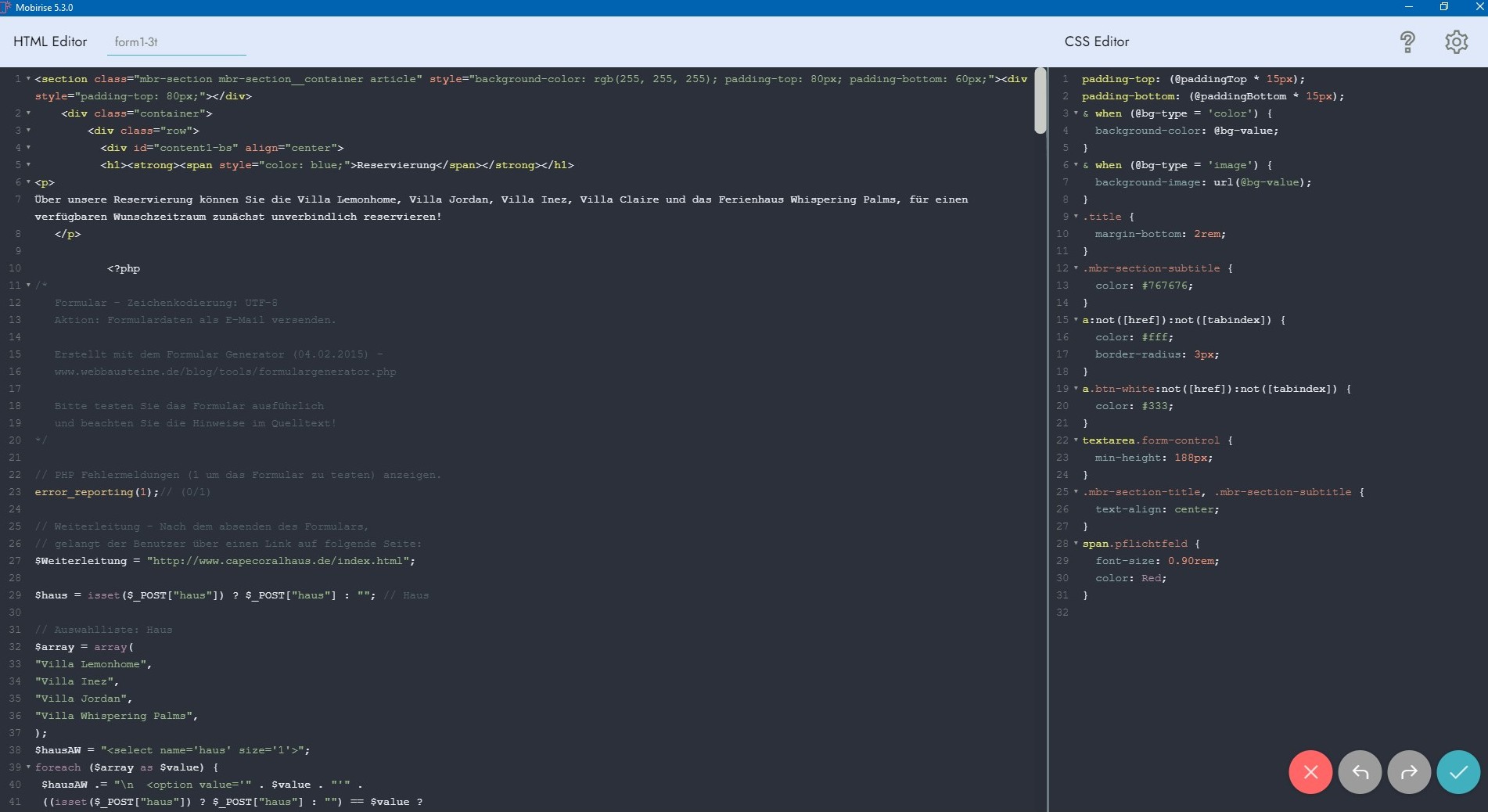Click the HTML Editor heading label
The width and height of the screenshot is (1488, 812).
coord(50,41)
